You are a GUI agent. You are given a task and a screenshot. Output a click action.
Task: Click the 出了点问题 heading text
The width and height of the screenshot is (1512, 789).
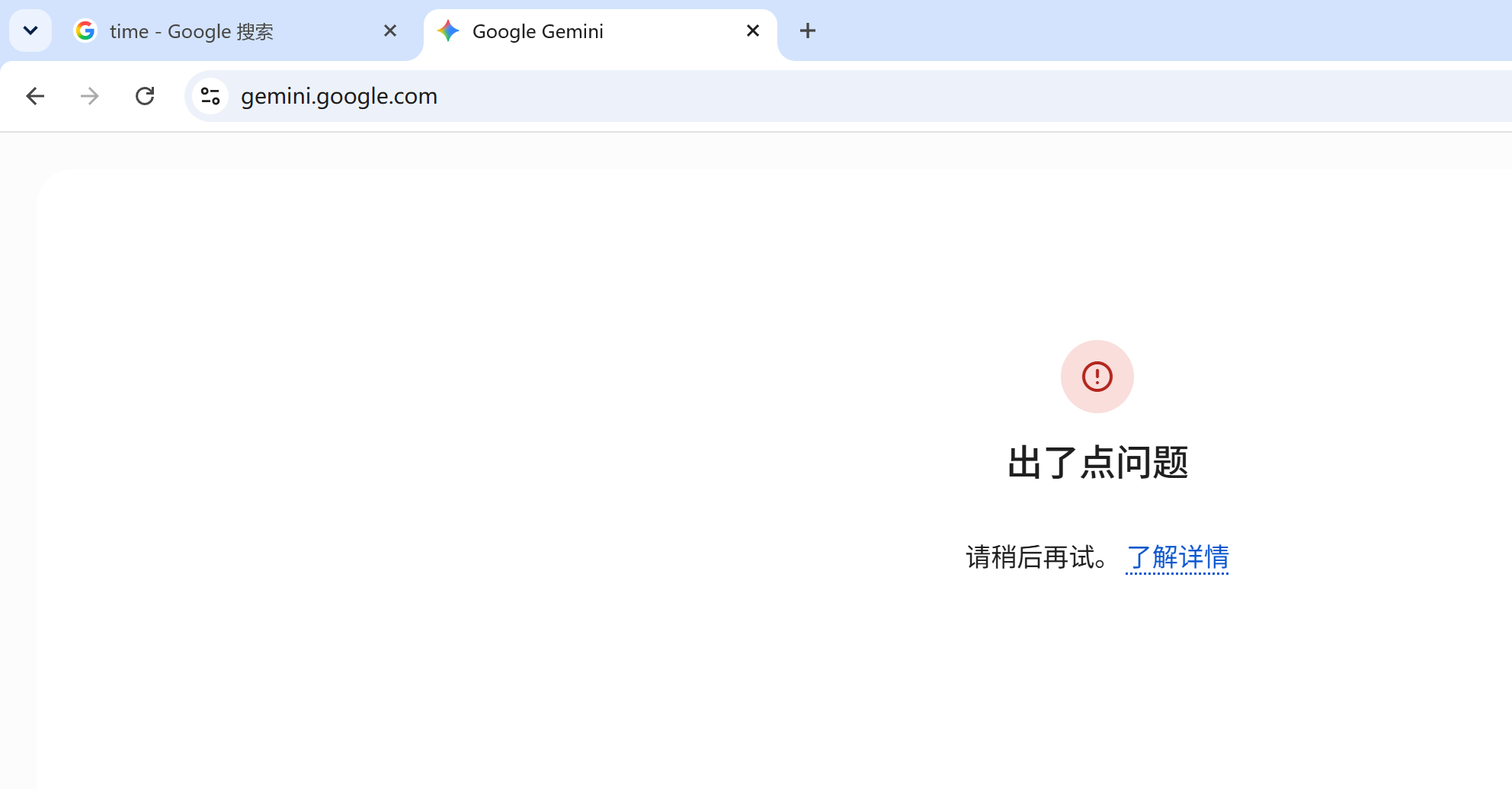(x=1097, y=463)
